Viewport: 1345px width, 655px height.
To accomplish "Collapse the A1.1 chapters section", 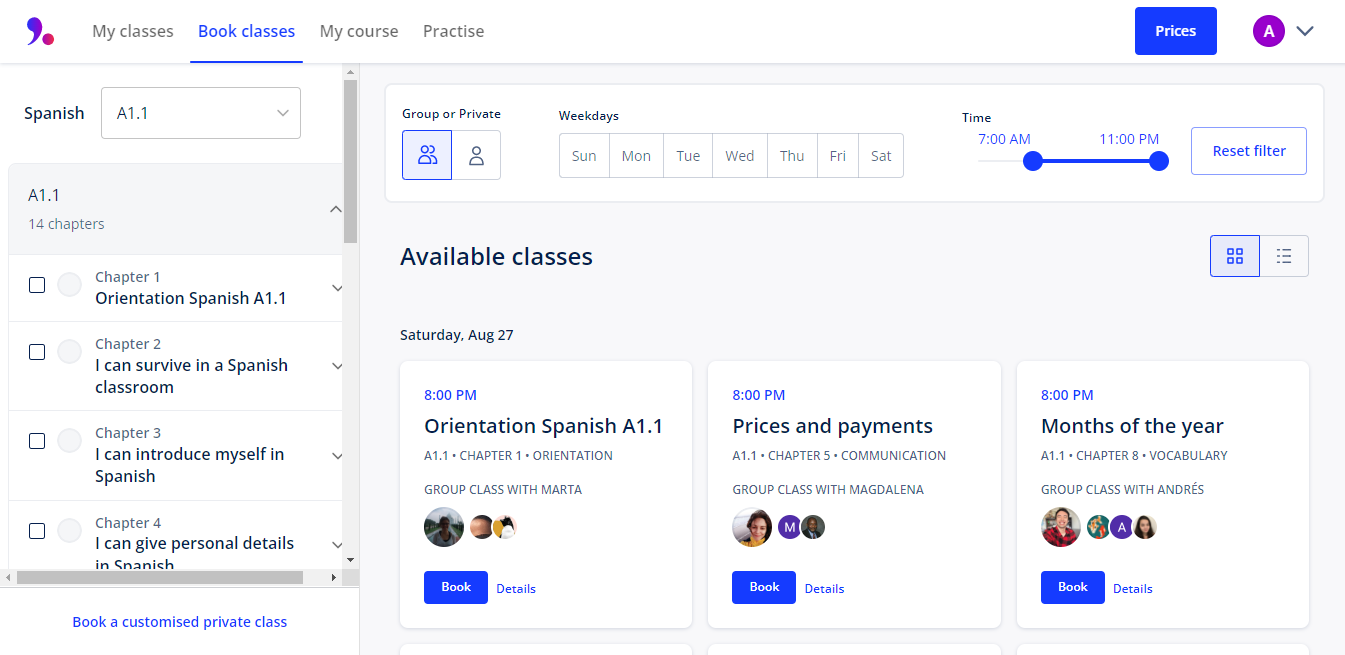I will tap(336, 209).
